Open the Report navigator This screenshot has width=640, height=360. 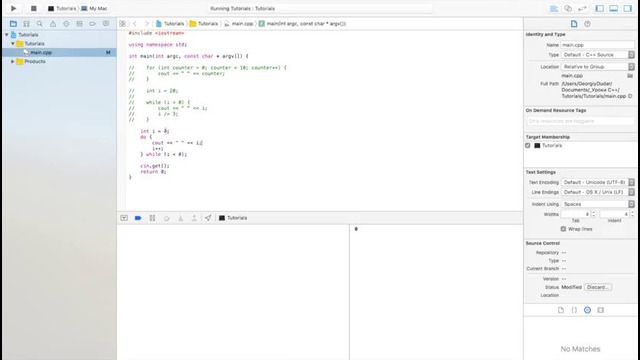pyautogui.click(x=106, y=24)
